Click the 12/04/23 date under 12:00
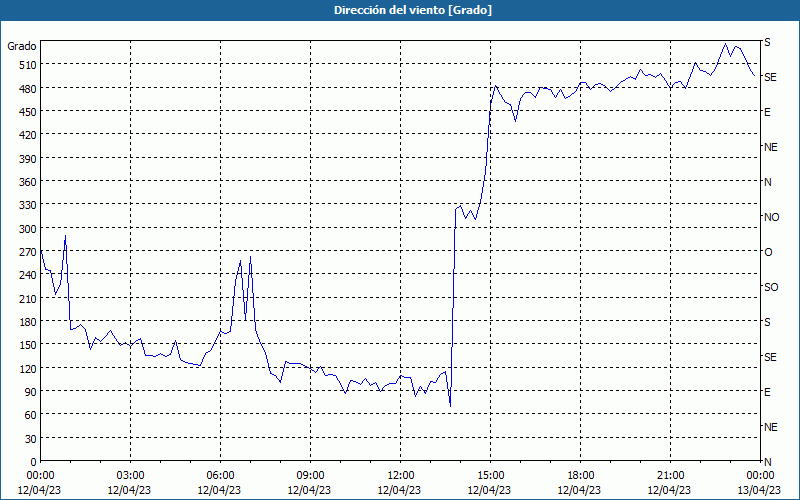The width and height of the screenshot is (800, 500). tap(399, 490)
